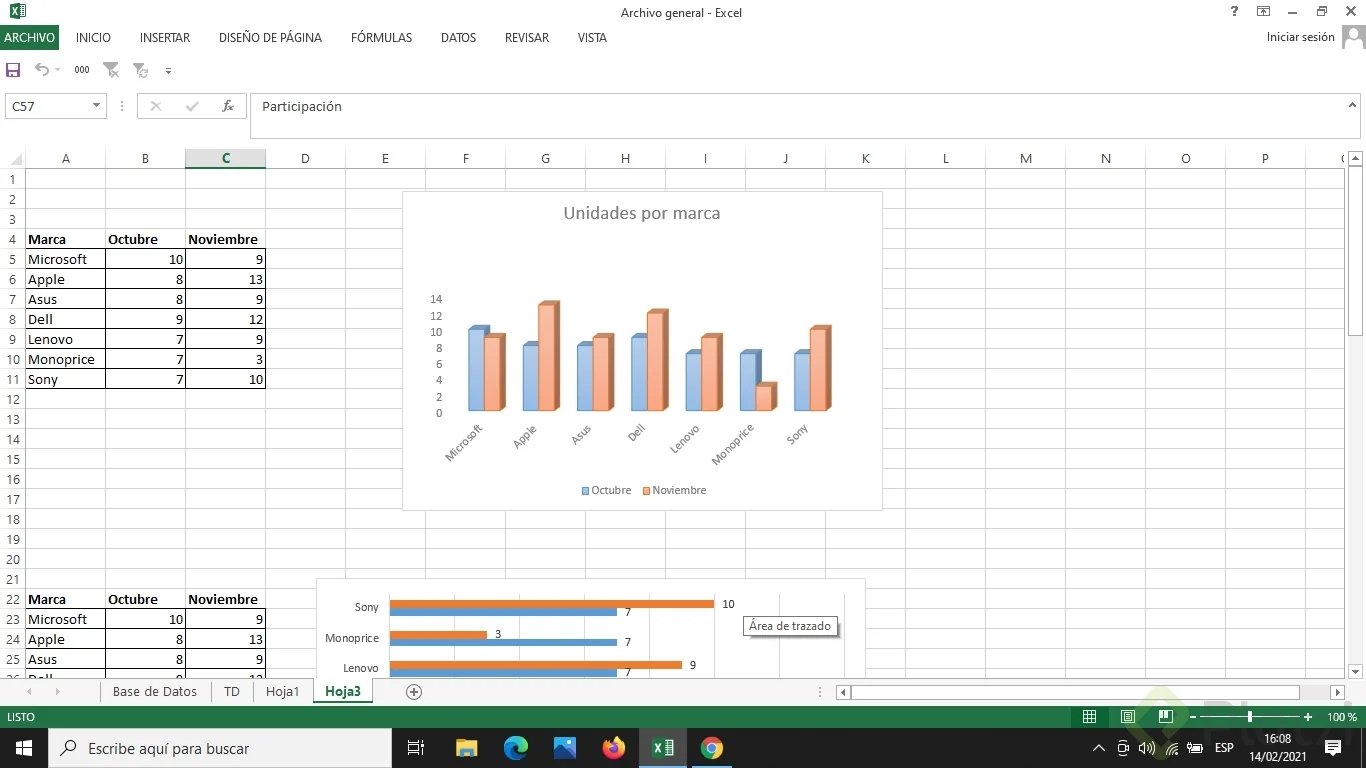Image resolution: width=1366 pixels, height=768 pixels.
Task: Launch Firefox from the taskbar
Action: (613, 748)
